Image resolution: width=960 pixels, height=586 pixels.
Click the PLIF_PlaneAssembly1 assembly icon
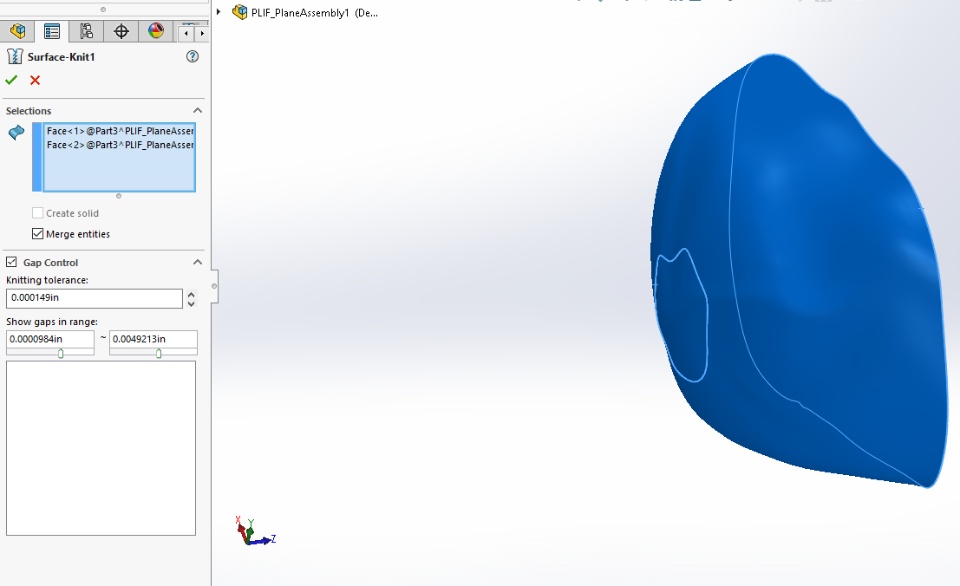[x=239, y=12]
